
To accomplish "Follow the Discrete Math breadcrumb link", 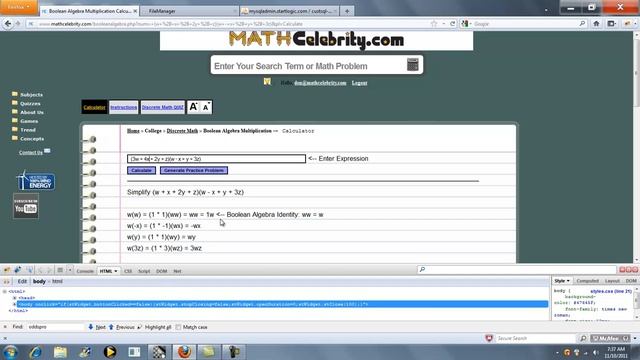I will tap(182, 131).
